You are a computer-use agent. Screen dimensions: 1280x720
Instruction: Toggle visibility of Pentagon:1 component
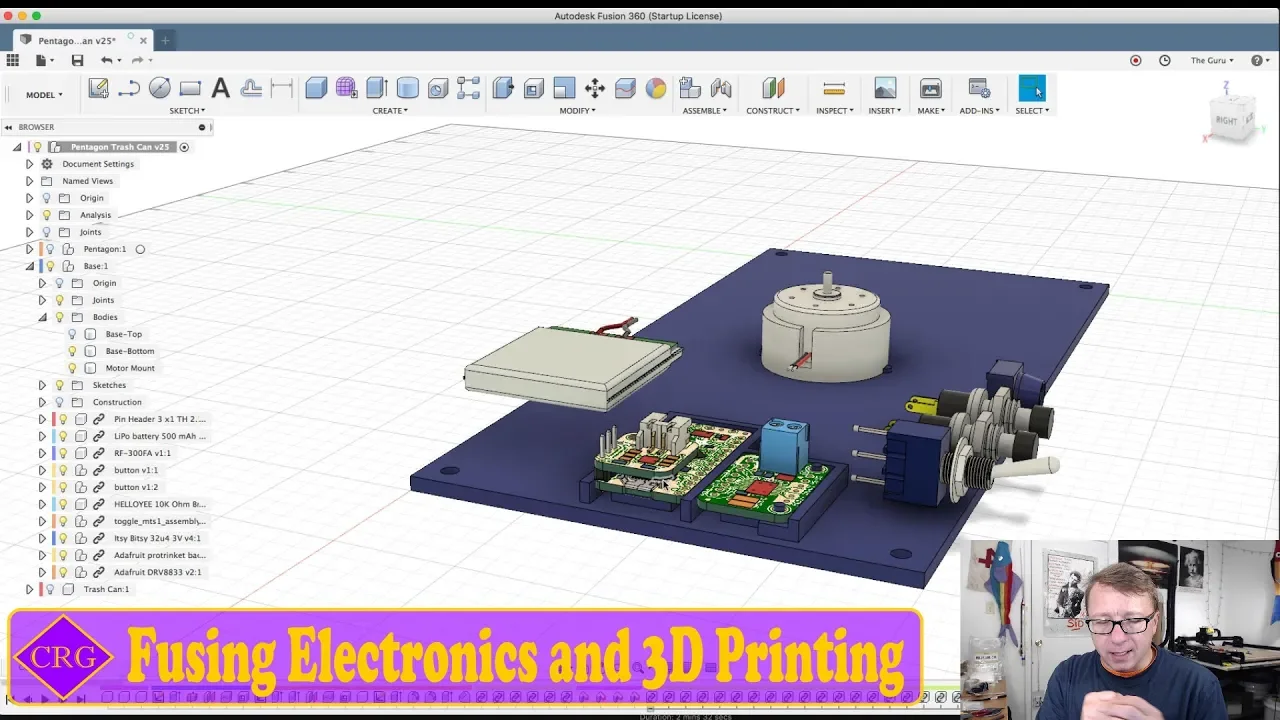click(x=50, y=249)
